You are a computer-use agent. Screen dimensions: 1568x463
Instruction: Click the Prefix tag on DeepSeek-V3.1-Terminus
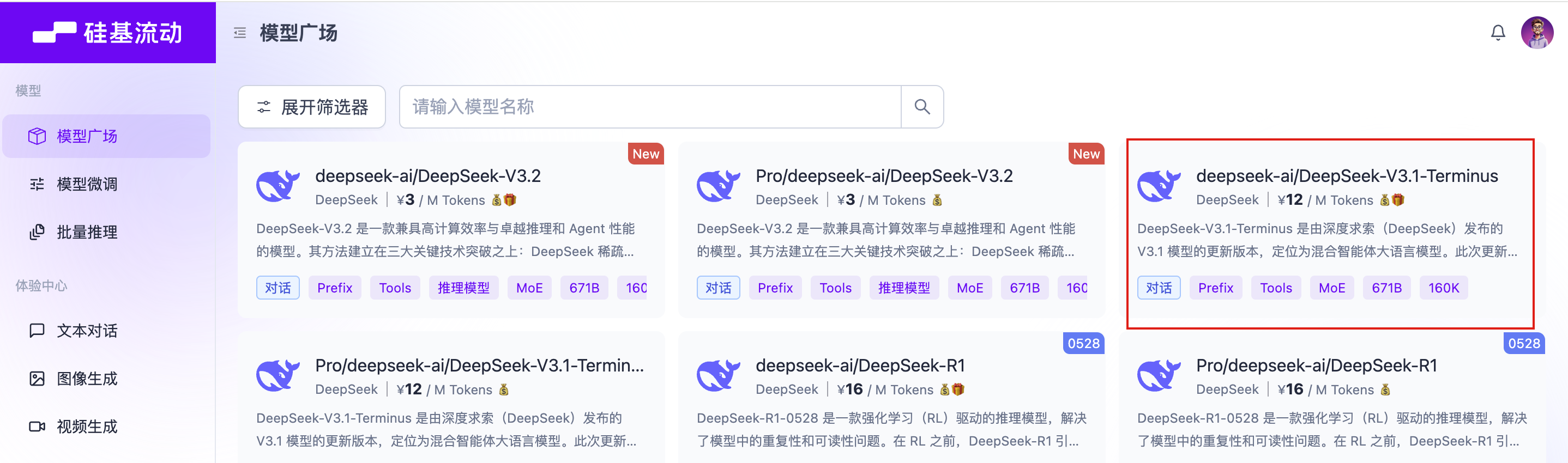click(1216, 288)
